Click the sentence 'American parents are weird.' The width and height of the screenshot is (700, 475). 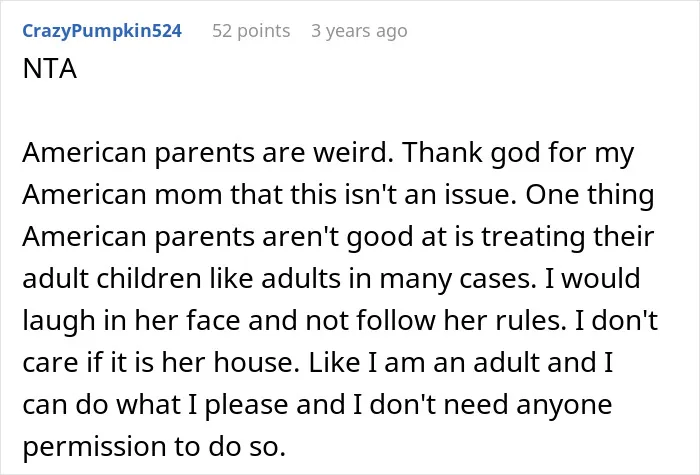pos(208,153)
